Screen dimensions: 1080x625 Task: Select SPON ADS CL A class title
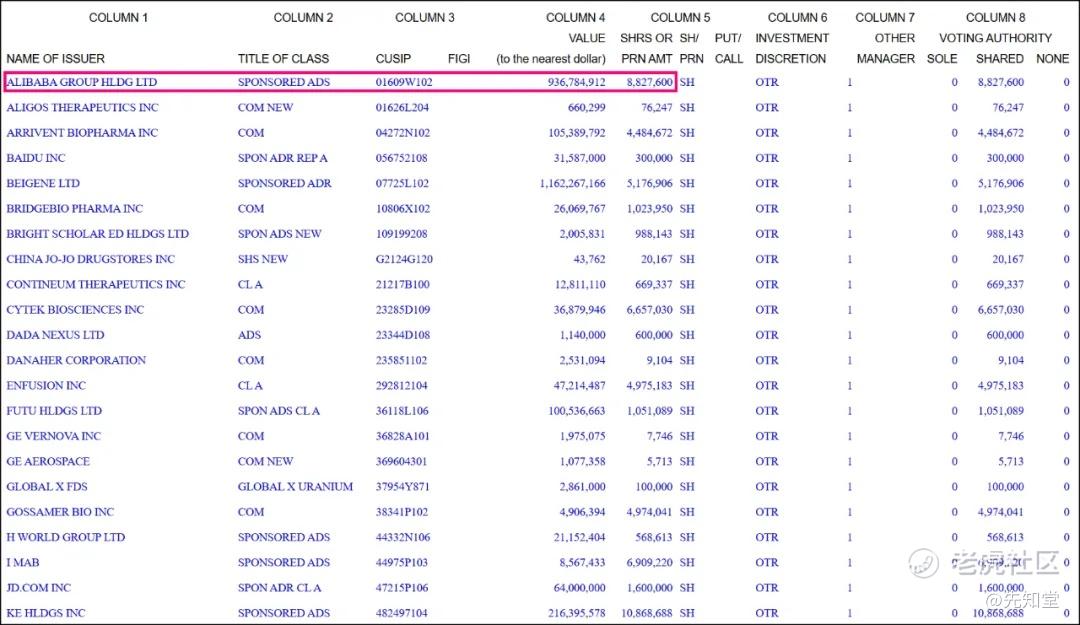(x=279, y=411)
